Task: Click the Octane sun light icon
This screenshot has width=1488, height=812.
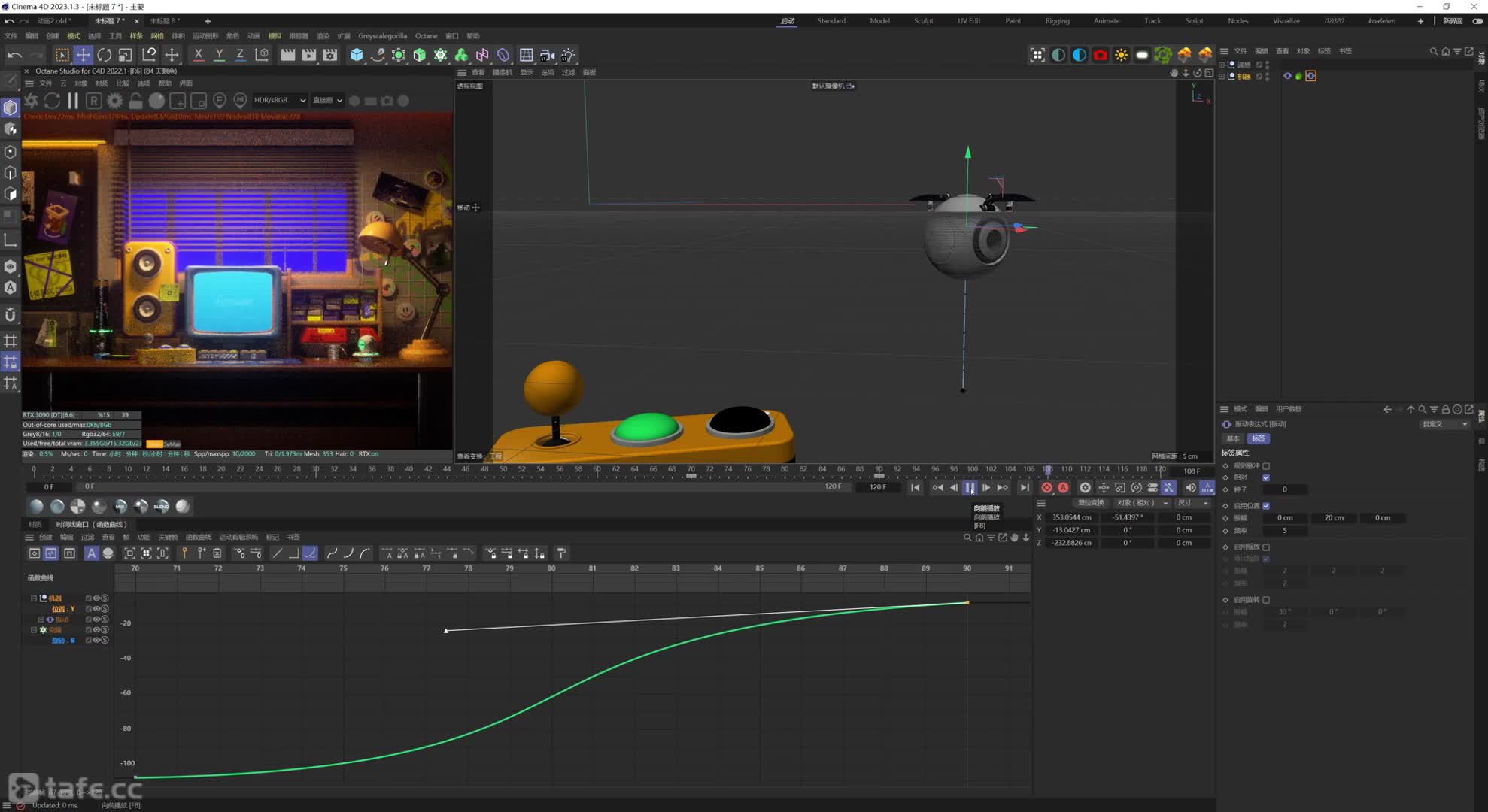Action: (1121, 55)
